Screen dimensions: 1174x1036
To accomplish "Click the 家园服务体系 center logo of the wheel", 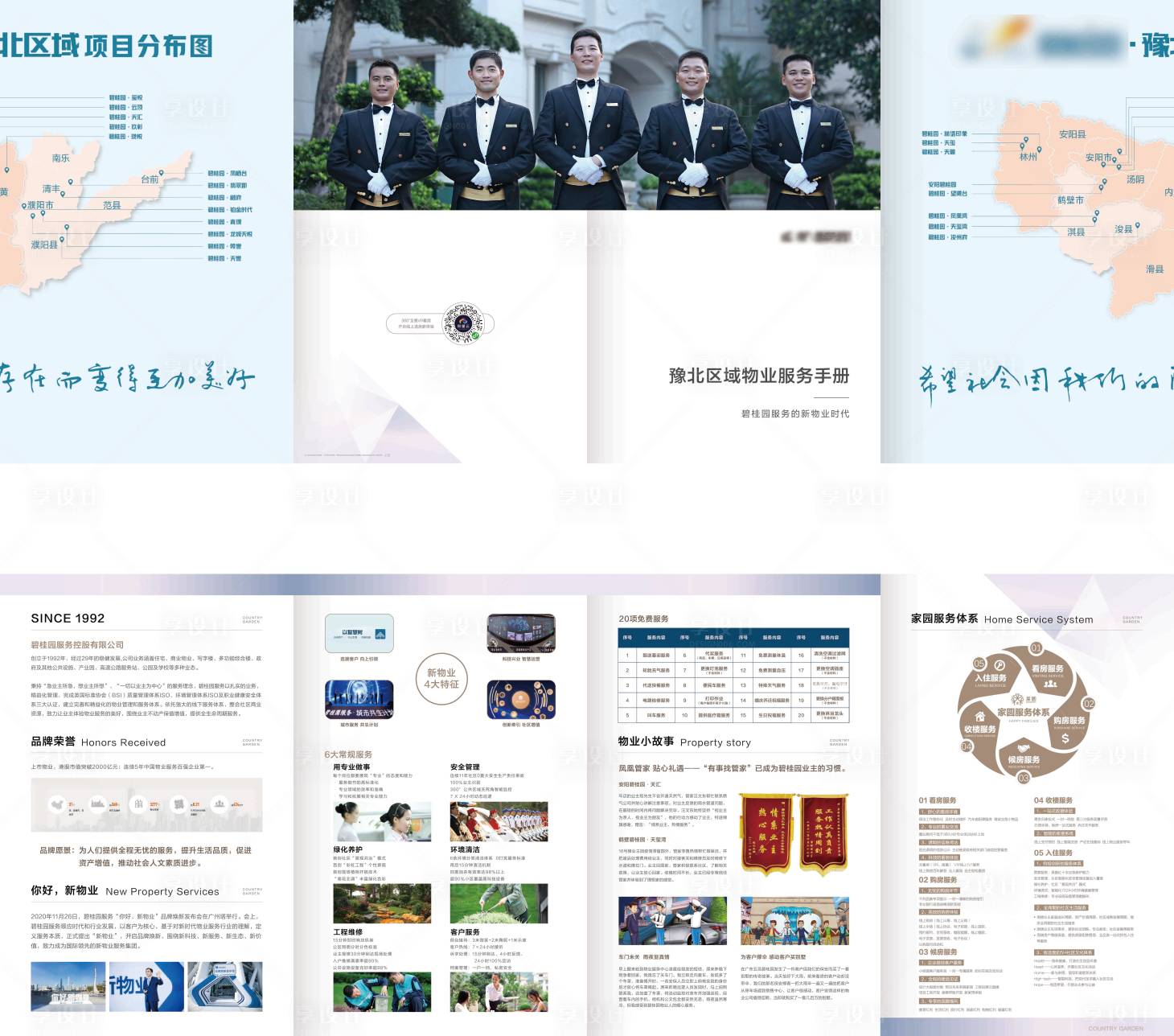I will pyautogui.click(x=1023, y=707).
